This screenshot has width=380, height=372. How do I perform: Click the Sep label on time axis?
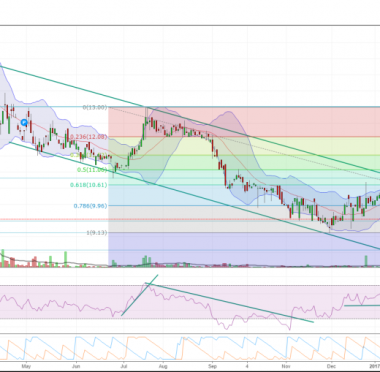212,365
